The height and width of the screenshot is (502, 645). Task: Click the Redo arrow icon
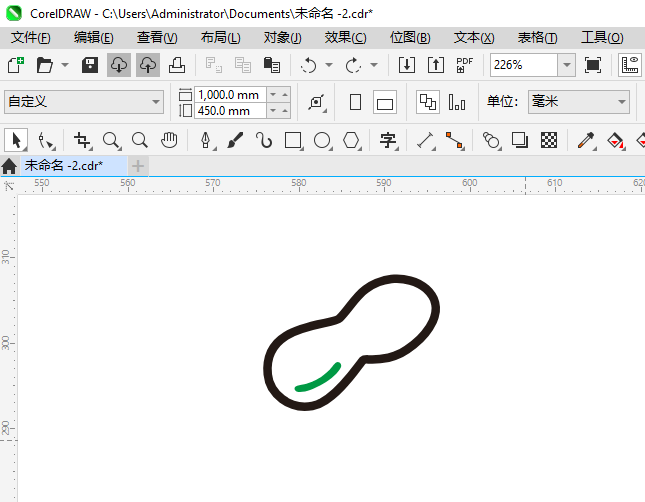pos(353,65)
